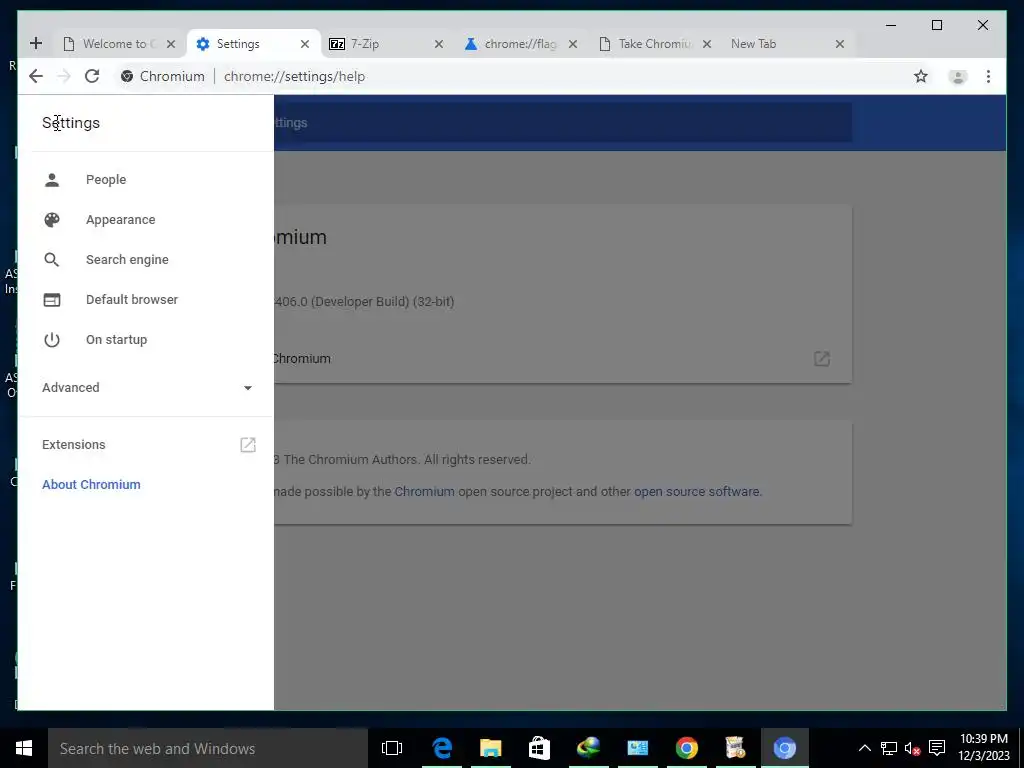Image resolution: width=1024 pixels, height=768 pixels.
Task: Click the palette icon beside Appearance
Action: [52, 219]
